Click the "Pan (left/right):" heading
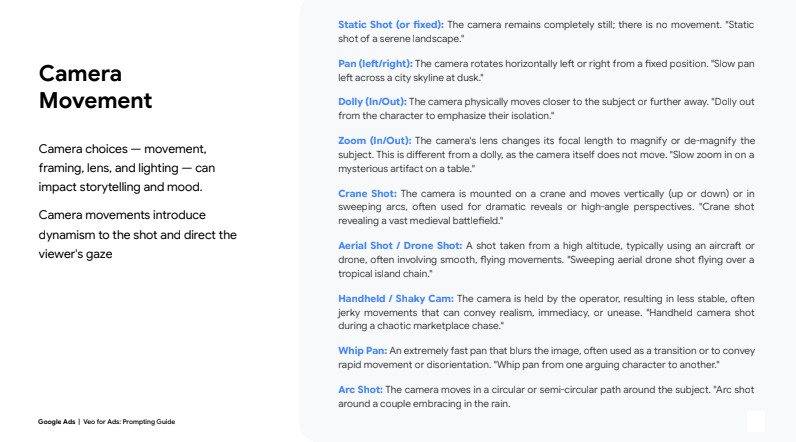Viewport: 796px width, 442px height. pyautogui.click(x=372, y=63)
